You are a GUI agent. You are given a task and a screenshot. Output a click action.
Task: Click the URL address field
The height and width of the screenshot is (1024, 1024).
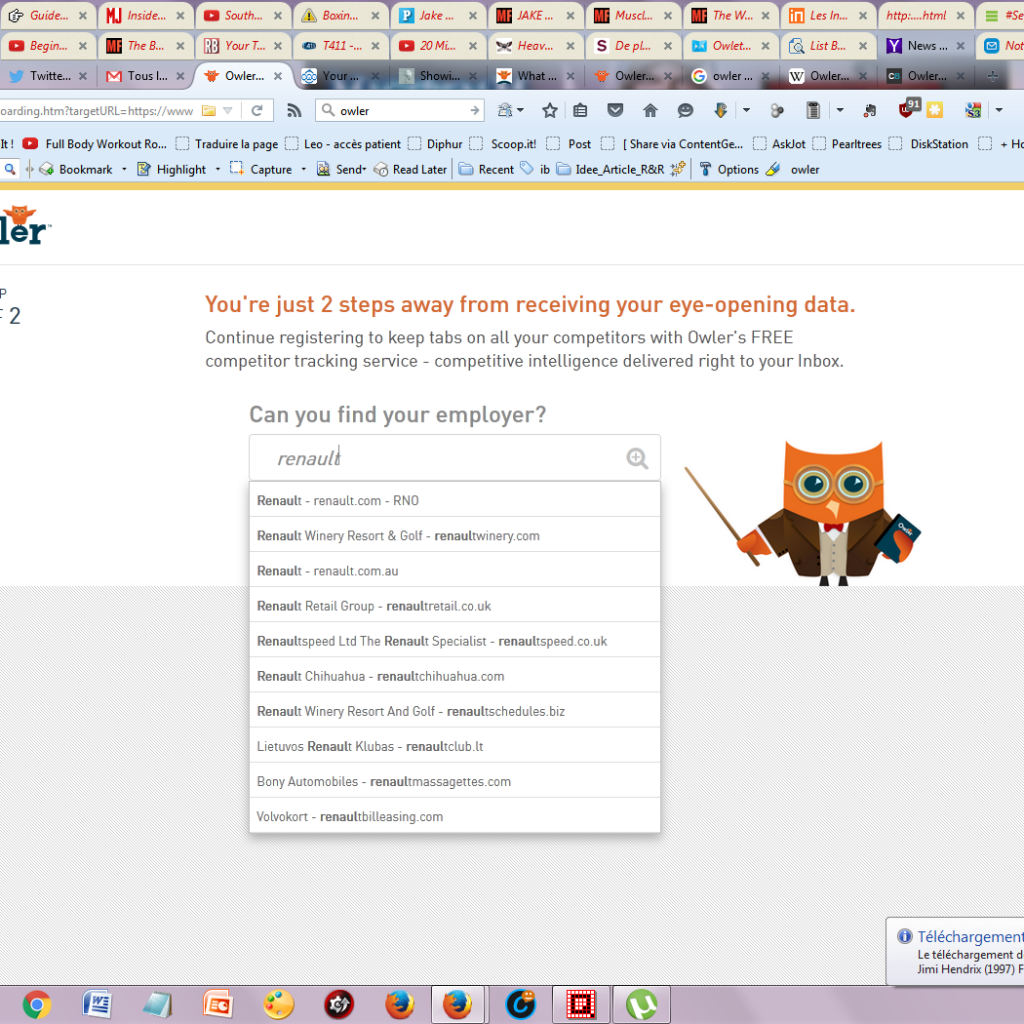[98, 110]
